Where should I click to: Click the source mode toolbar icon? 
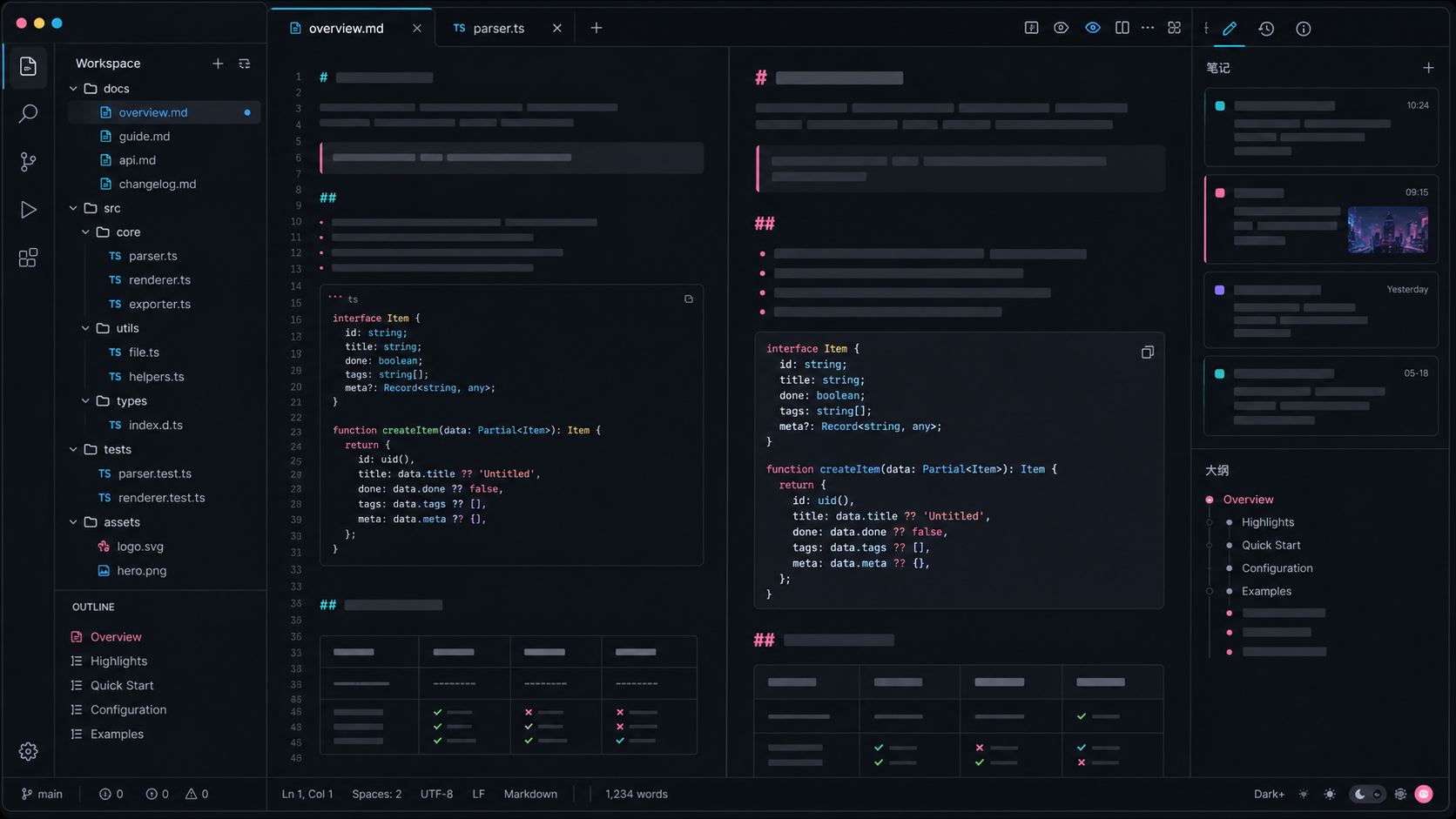click(1031, 28)
